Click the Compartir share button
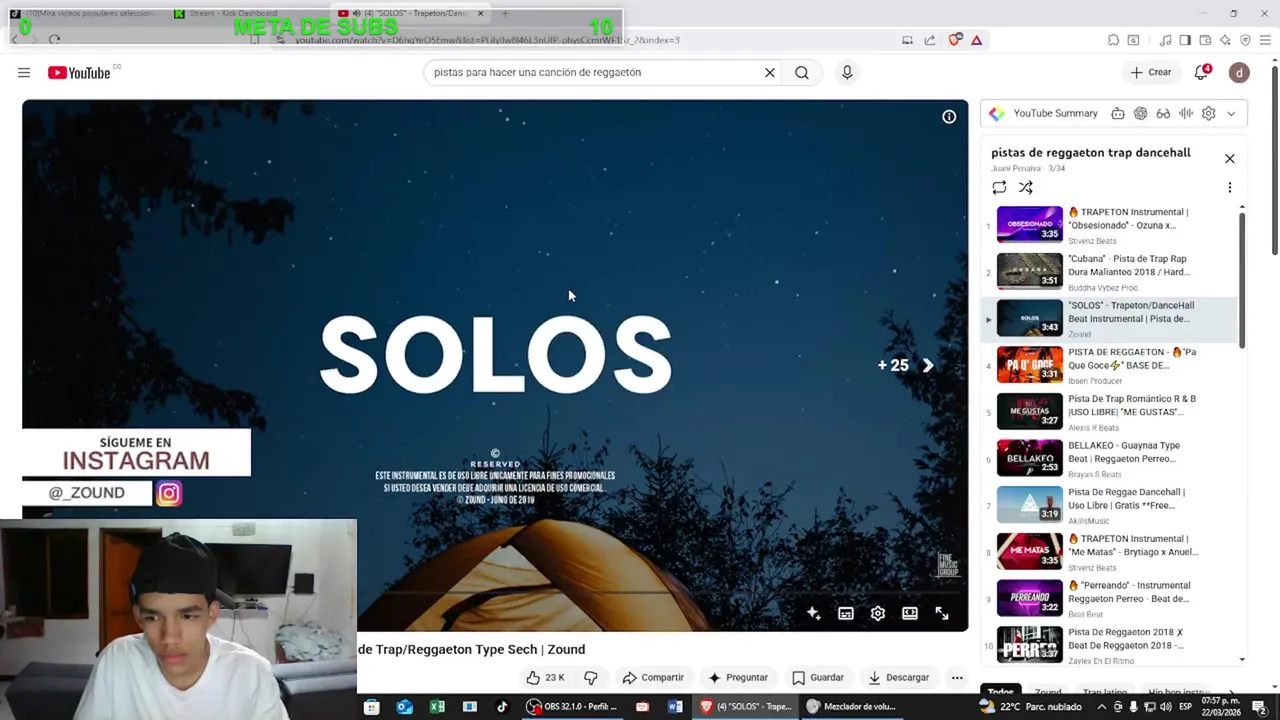 point(653,677)
